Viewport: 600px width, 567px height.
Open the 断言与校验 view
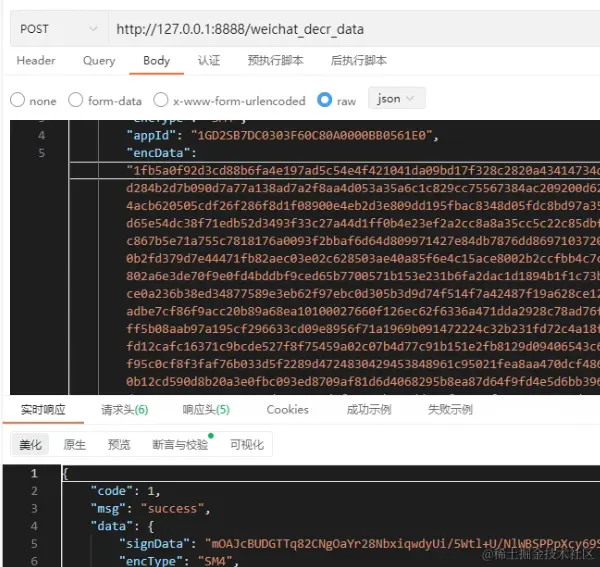[180, 445]
